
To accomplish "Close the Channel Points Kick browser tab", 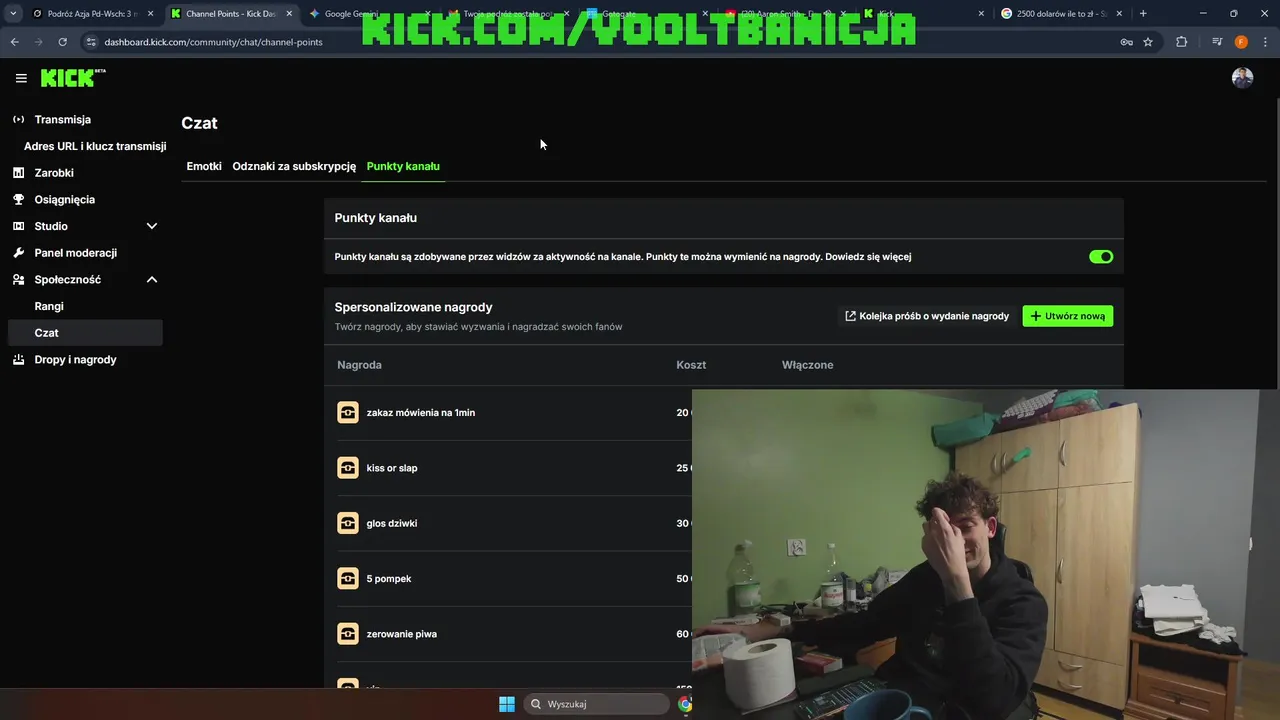I will tap(289, 13).
